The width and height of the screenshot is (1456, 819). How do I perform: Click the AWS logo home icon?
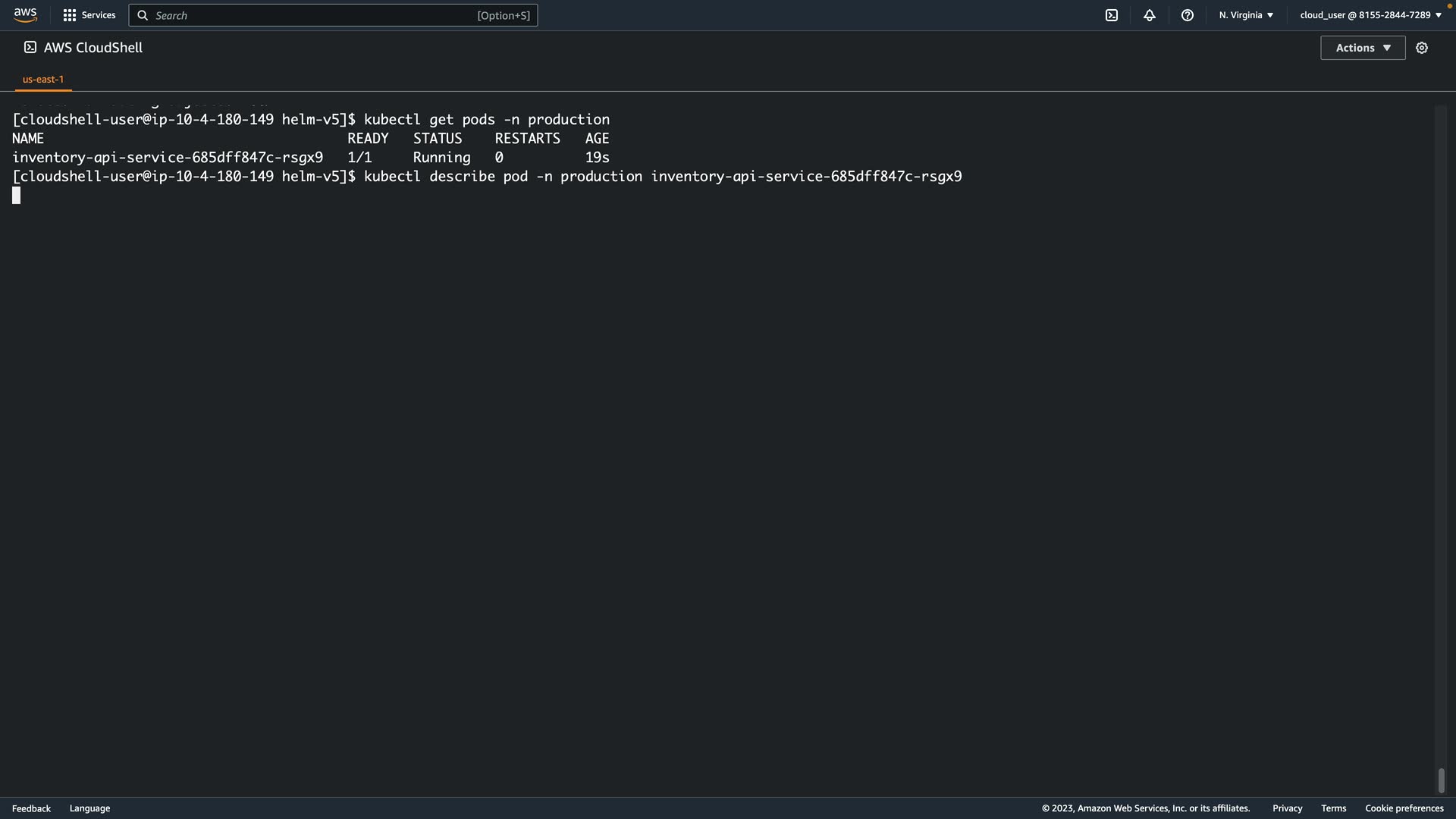25,15
